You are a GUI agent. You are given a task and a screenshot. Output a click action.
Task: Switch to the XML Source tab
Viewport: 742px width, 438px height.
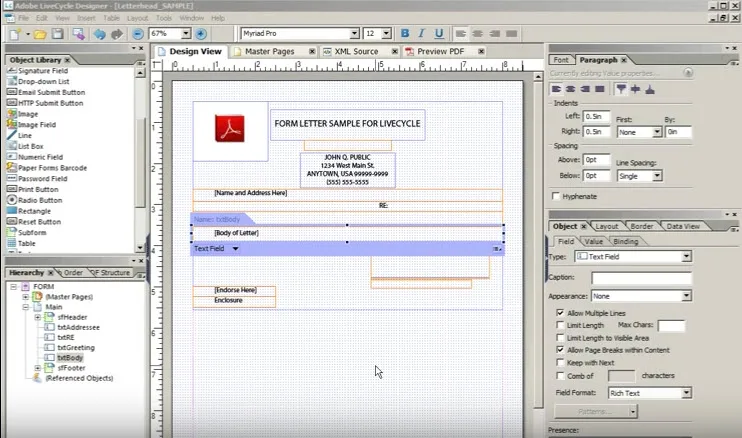tap(356, 51)
